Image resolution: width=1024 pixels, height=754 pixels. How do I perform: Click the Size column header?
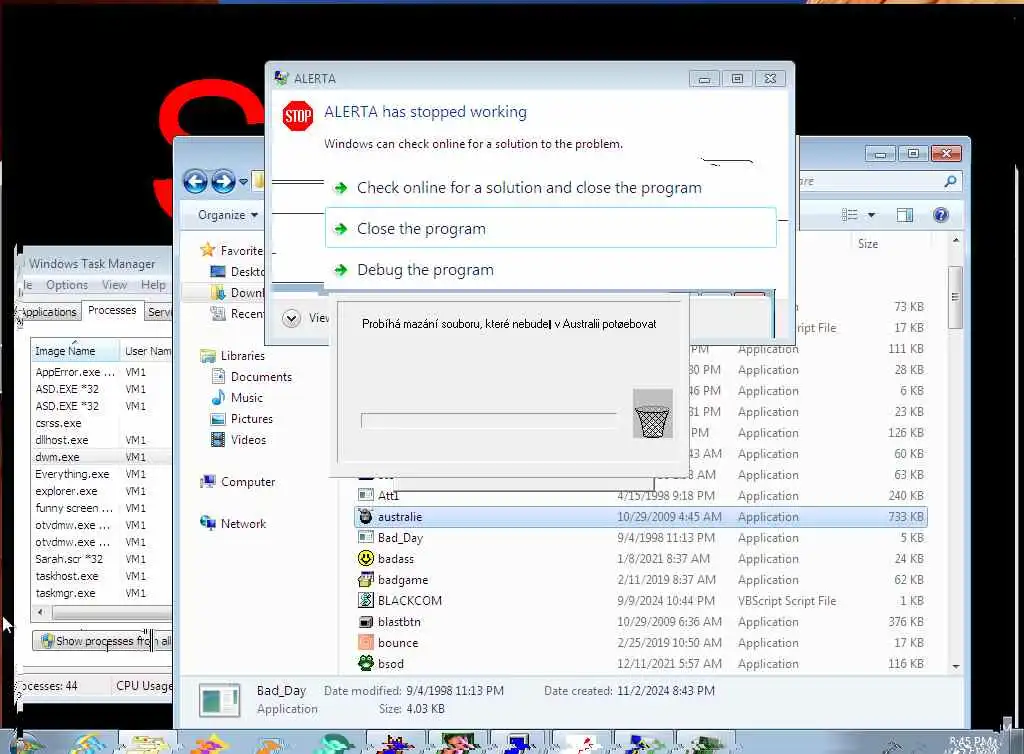click(868, 243)
